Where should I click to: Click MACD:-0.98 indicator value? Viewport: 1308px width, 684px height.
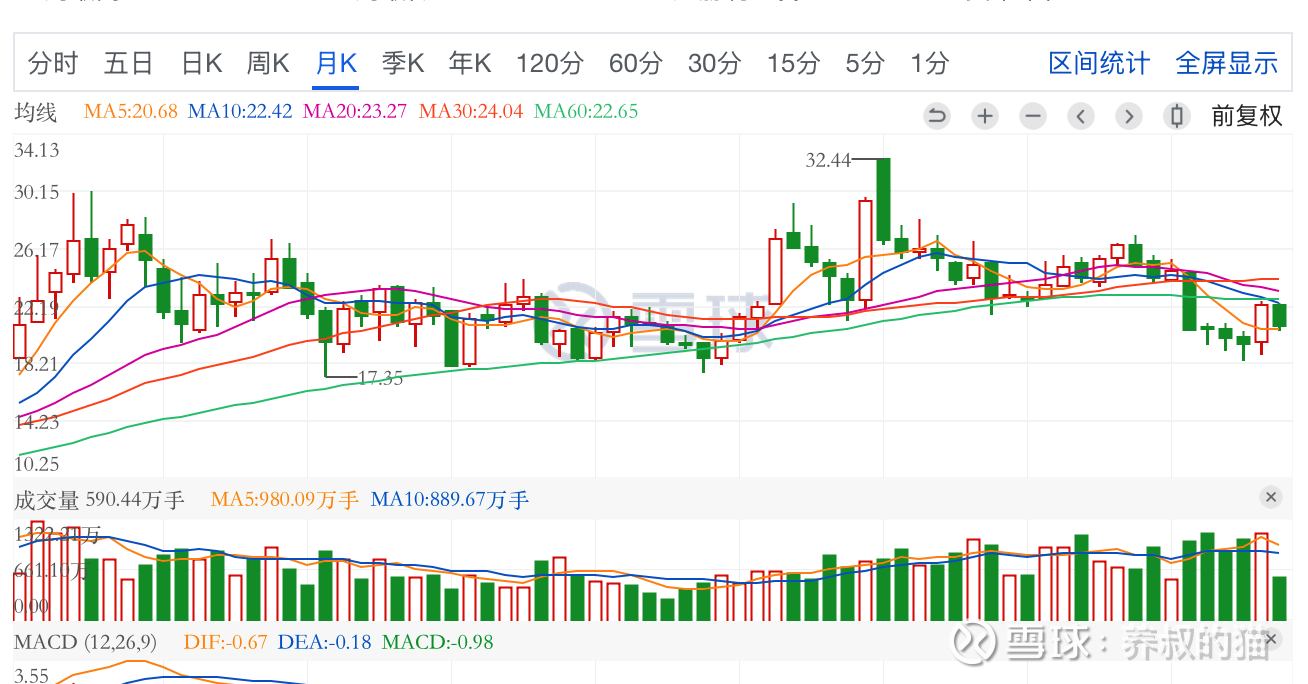438,642
